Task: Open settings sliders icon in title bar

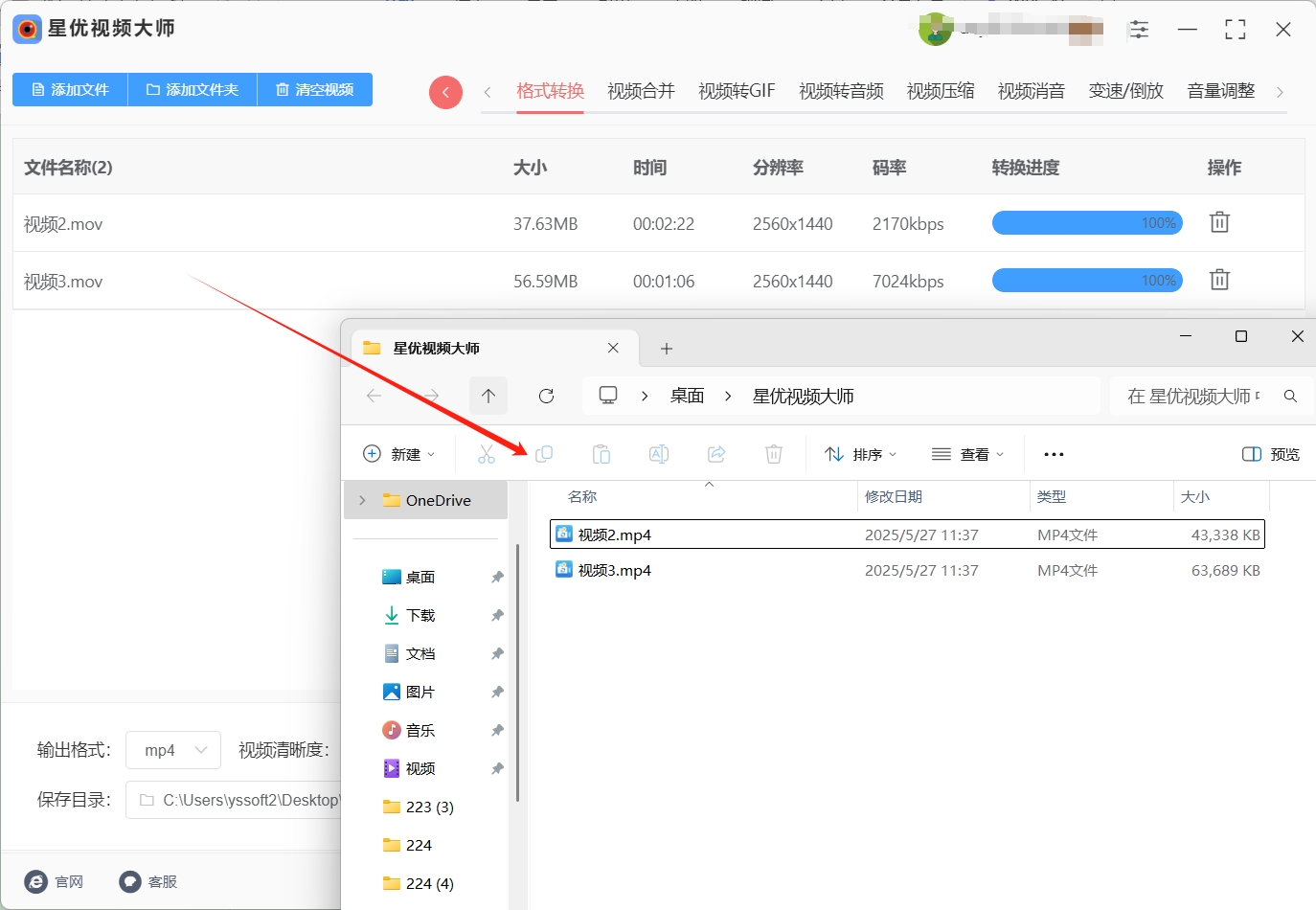Action: point(1139,30)
